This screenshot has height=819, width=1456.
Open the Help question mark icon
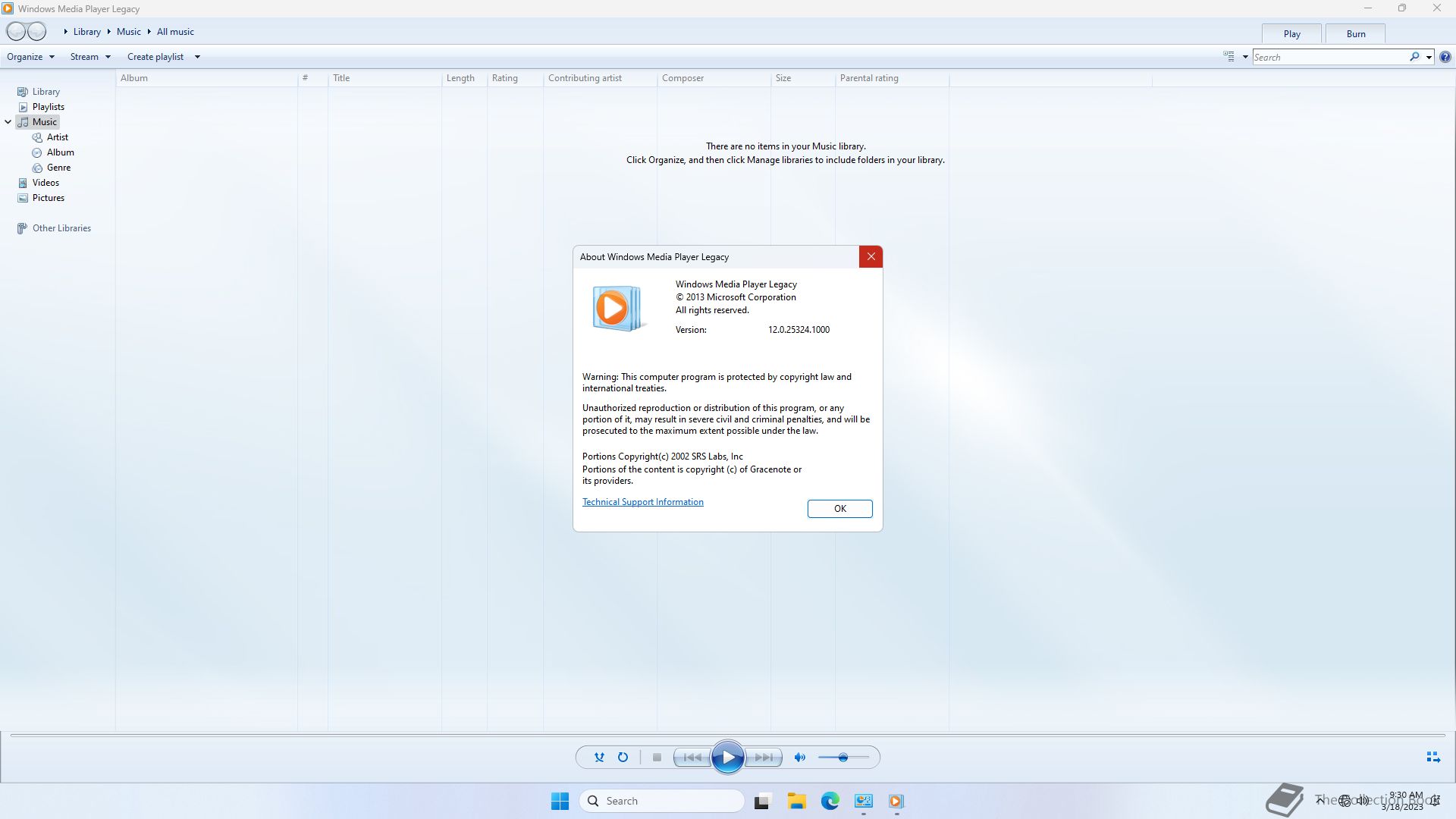pyautogui.click(x=1445, y=57)
